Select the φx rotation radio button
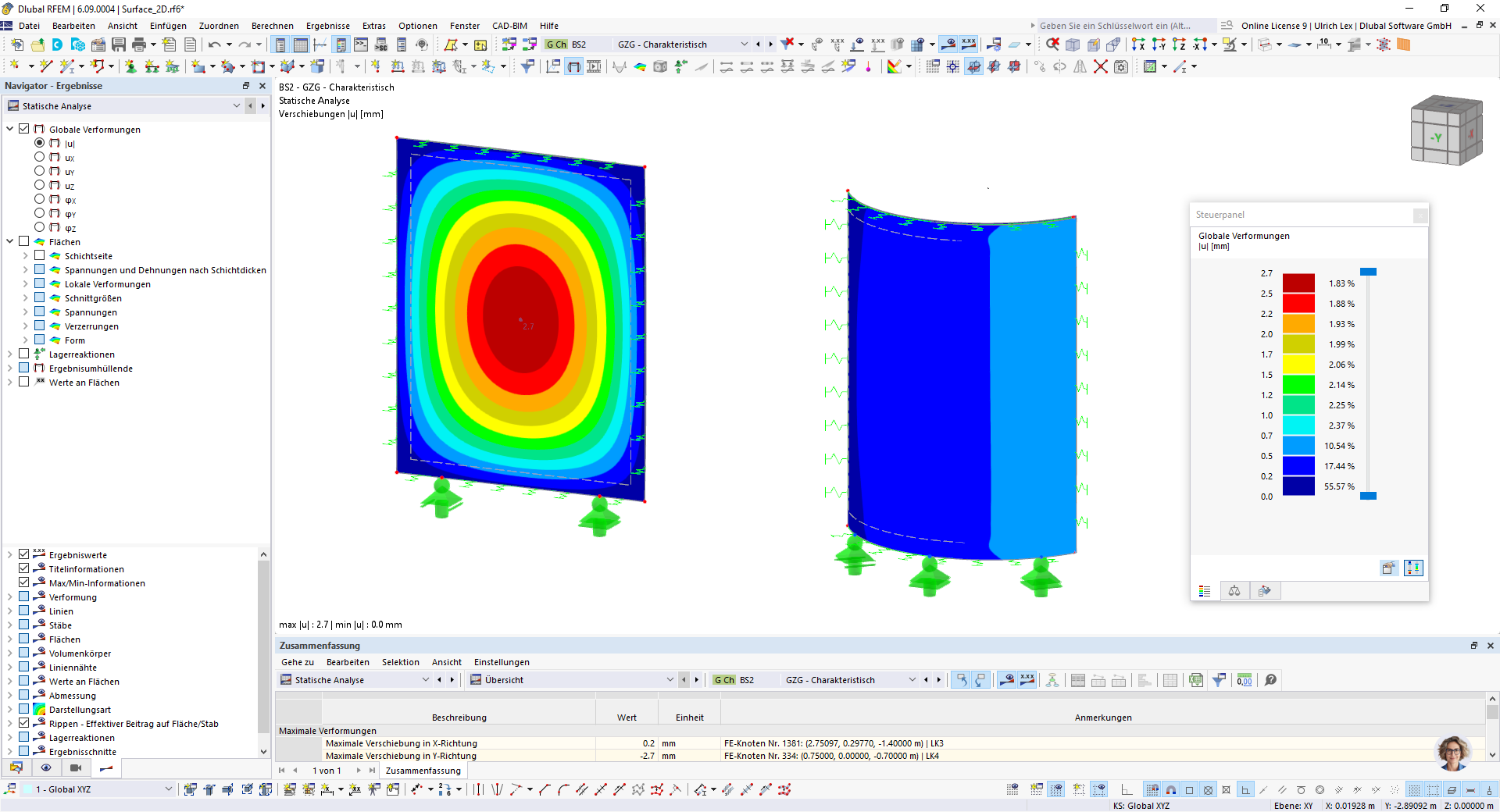 (39, 199)
